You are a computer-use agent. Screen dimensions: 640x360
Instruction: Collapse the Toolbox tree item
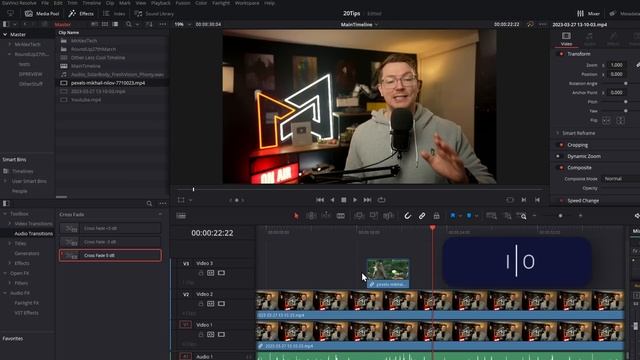[5, 214]
